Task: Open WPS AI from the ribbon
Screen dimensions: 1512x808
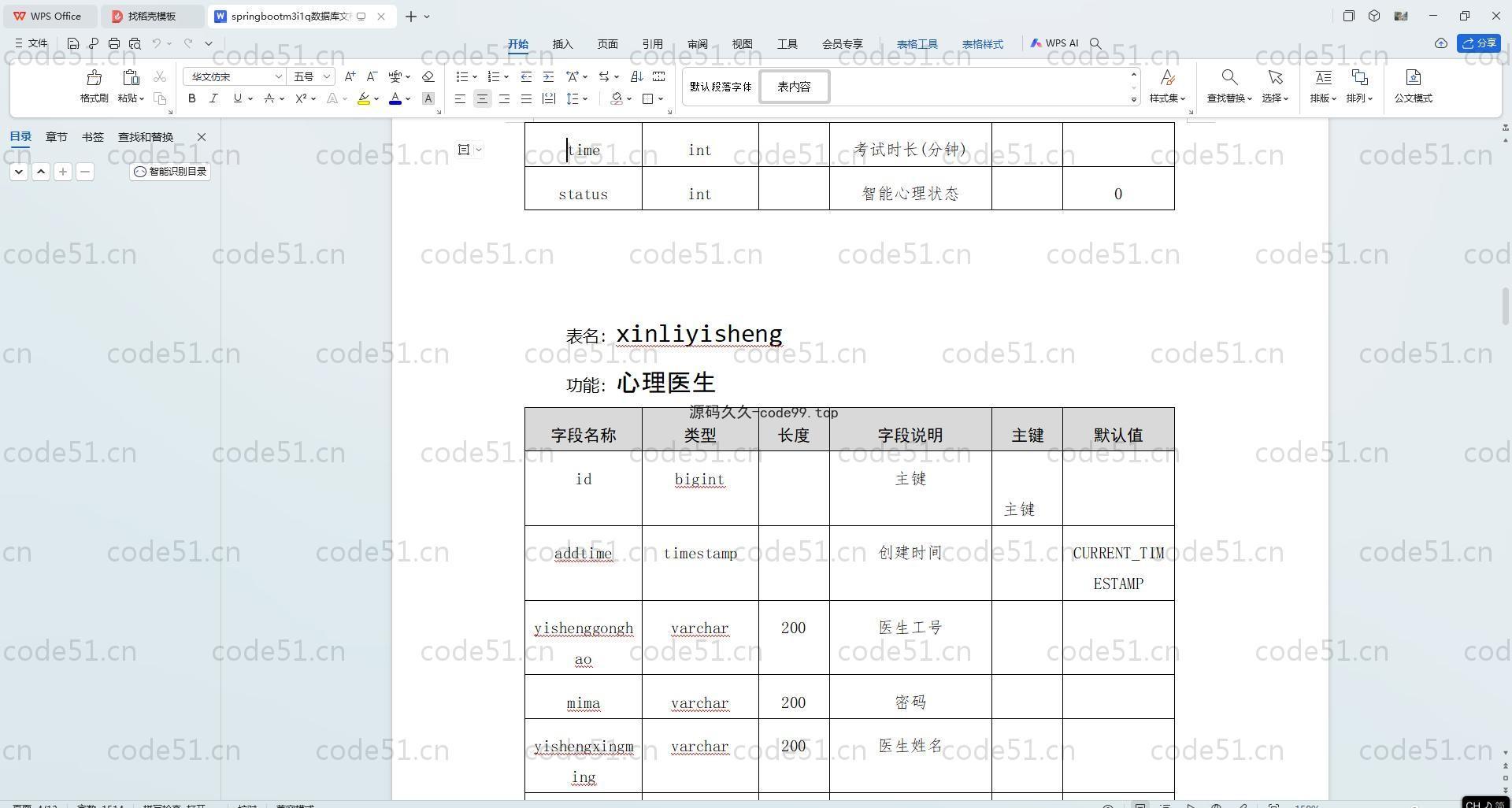Action: [x=1054, y=43]
